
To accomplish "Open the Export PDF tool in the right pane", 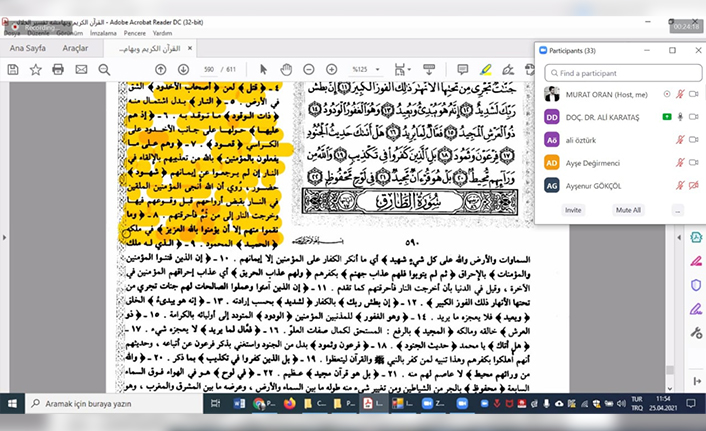I will [x=696, y=237].
